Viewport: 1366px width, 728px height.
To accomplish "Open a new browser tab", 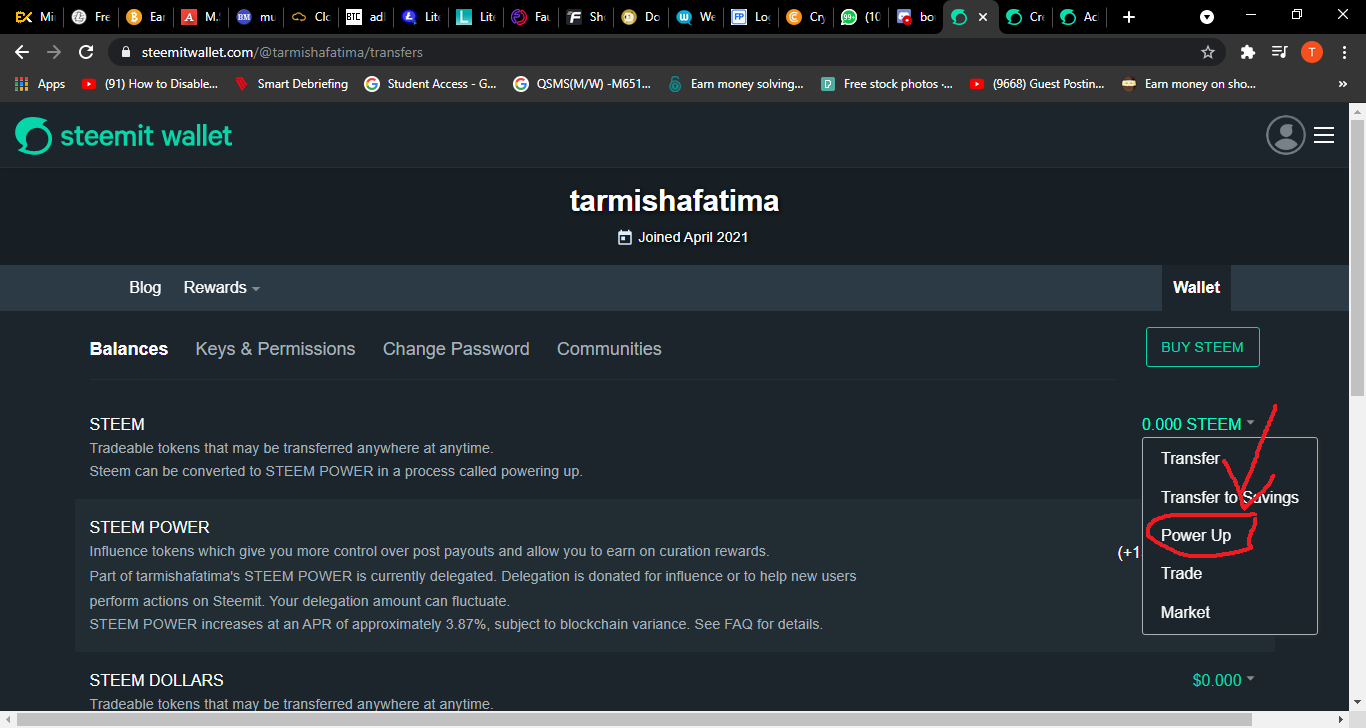I will tap(1129, 17).
